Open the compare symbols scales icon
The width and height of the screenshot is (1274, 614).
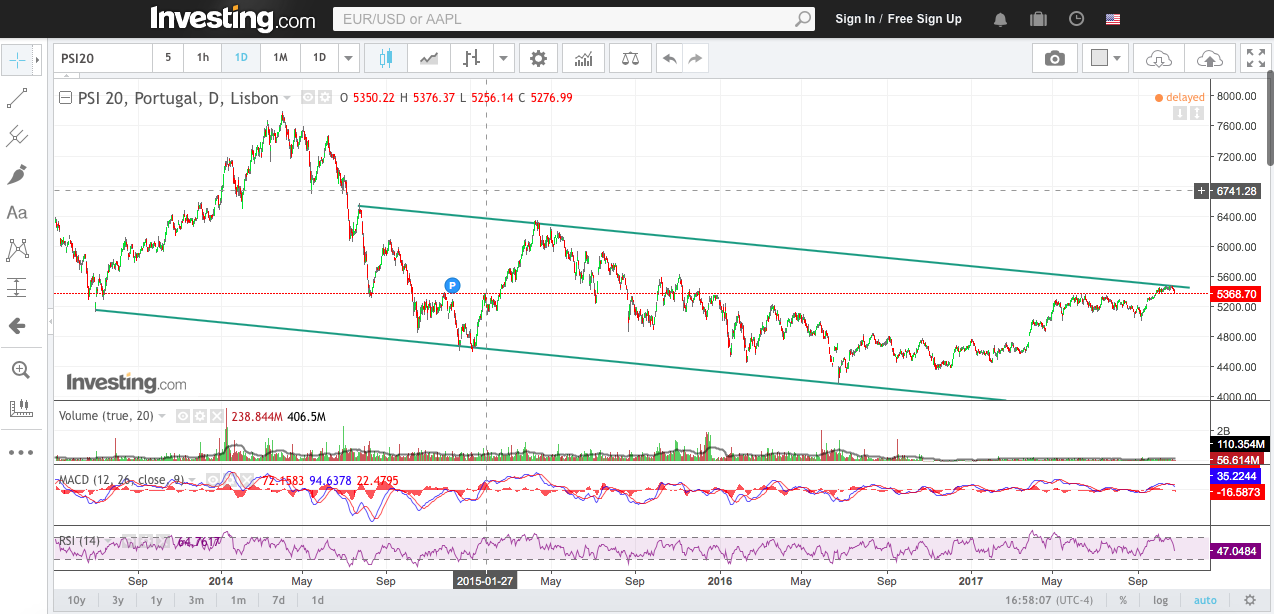[629, 58]
